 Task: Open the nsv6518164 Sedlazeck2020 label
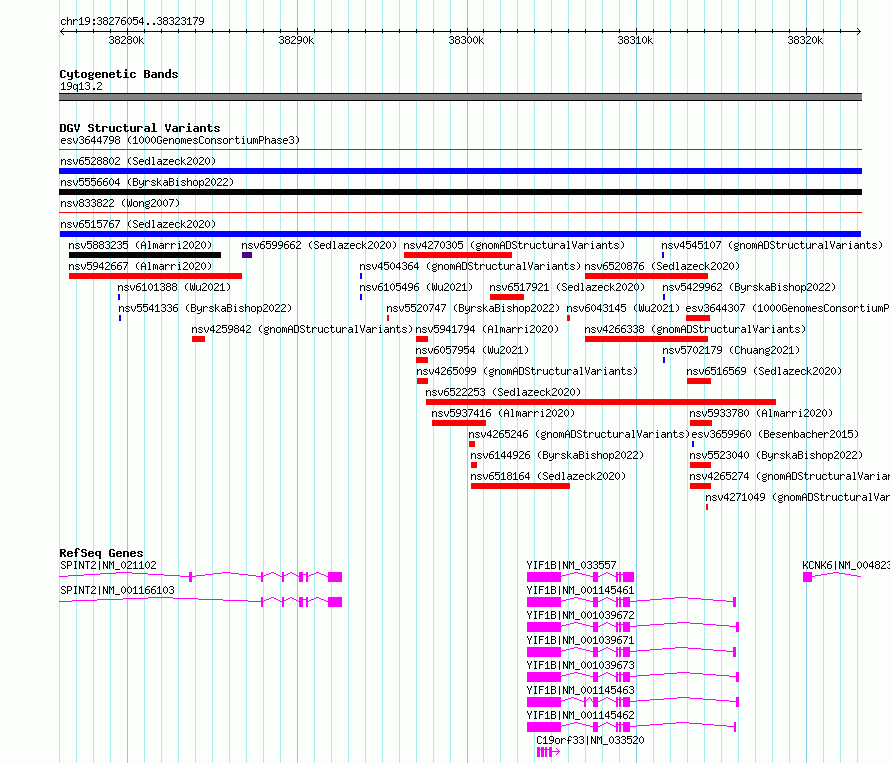[548, 476]
